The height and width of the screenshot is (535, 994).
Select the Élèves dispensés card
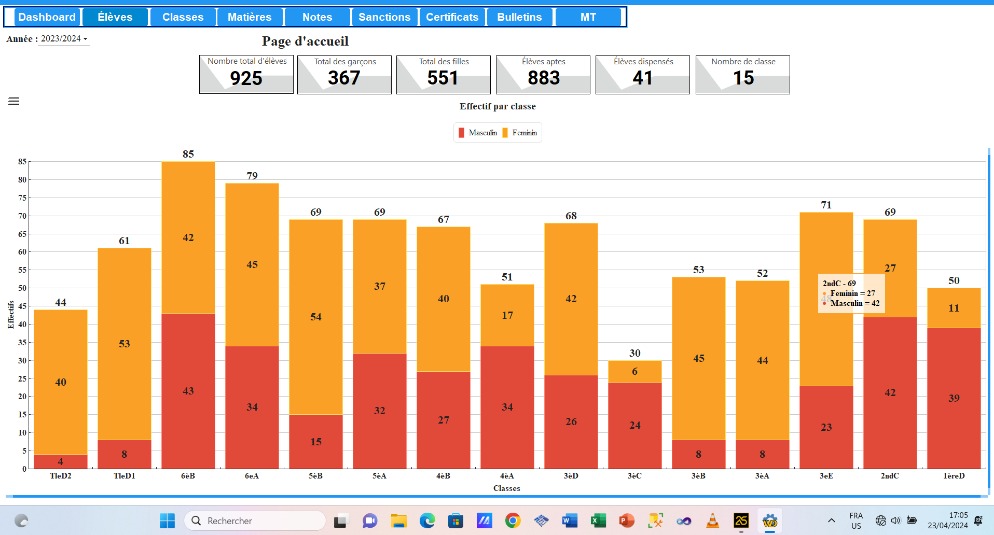point(643,75)
